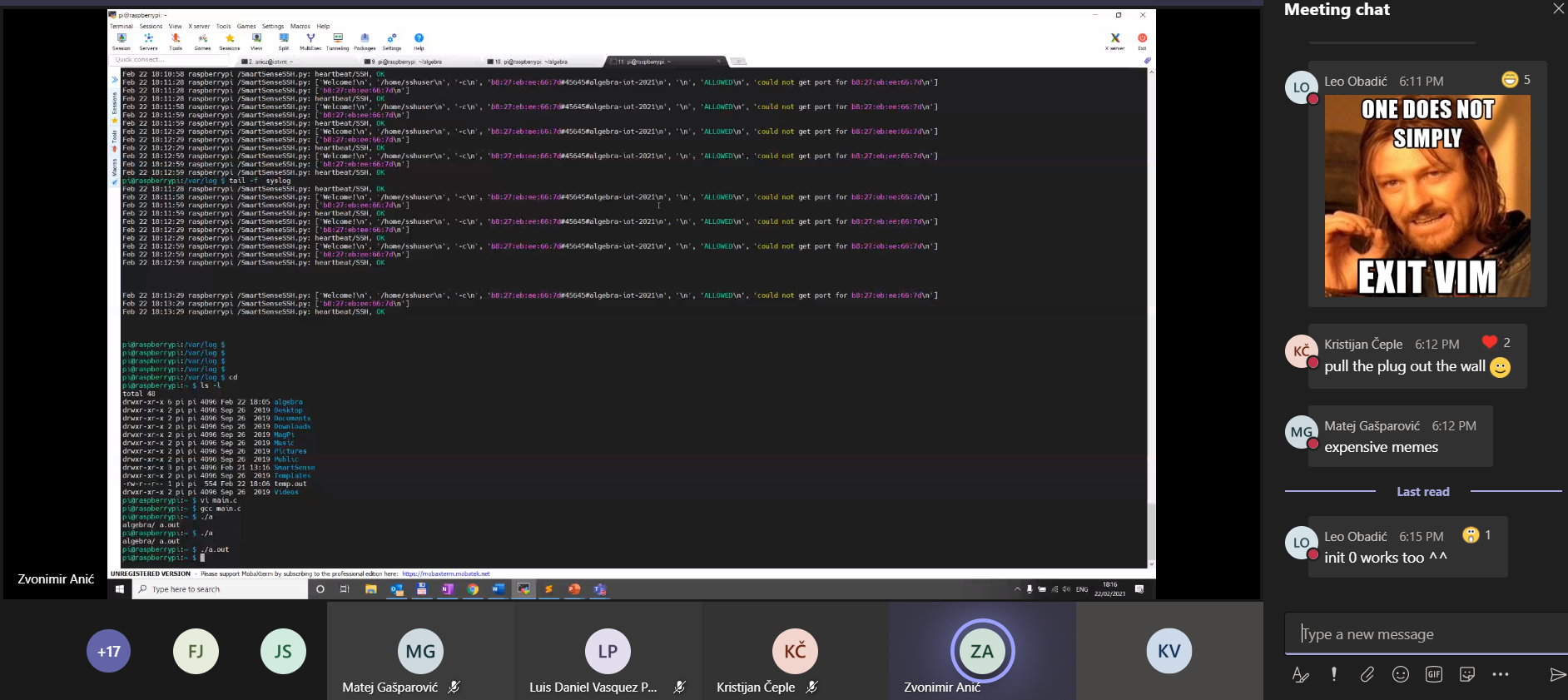Click the 'expensive memes' message text
The image size is (1568, 700).
[x=1381, y=447]
